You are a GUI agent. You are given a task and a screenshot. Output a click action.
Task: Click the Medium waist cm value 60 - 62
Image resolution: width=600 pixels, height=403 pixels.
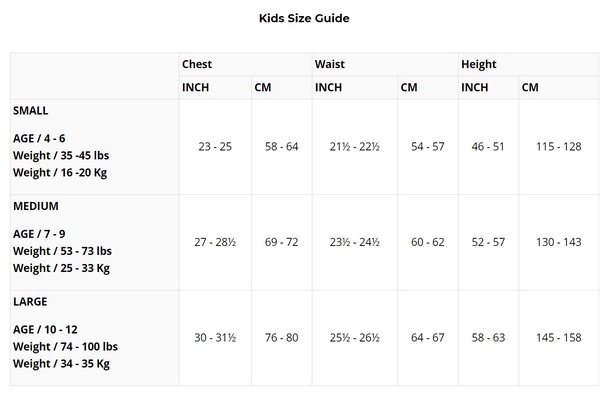pyautogui.click(x=427, y=242)
